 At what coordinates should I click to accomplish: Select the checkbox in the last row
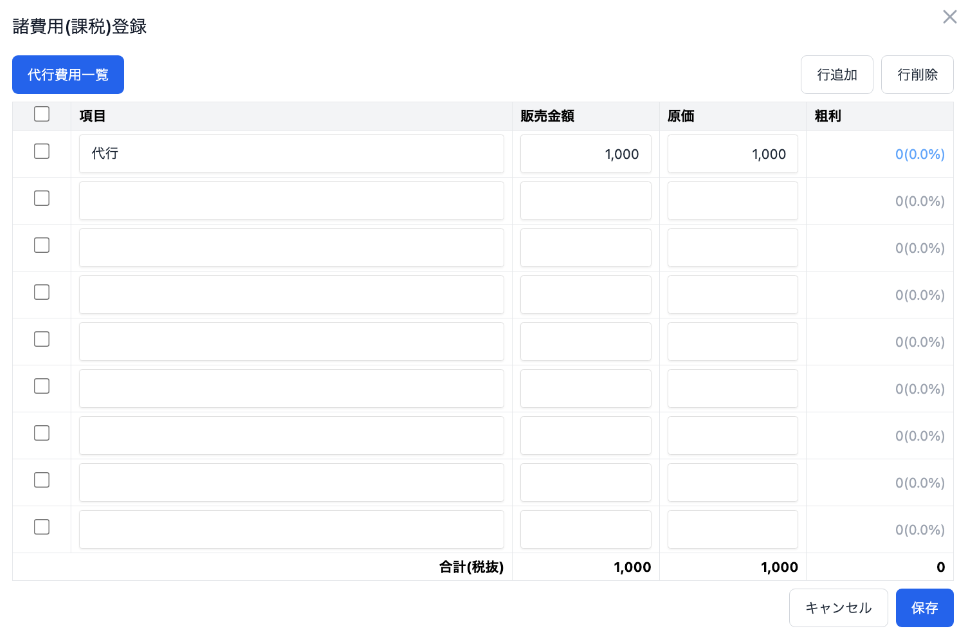[x=42, y=527]
